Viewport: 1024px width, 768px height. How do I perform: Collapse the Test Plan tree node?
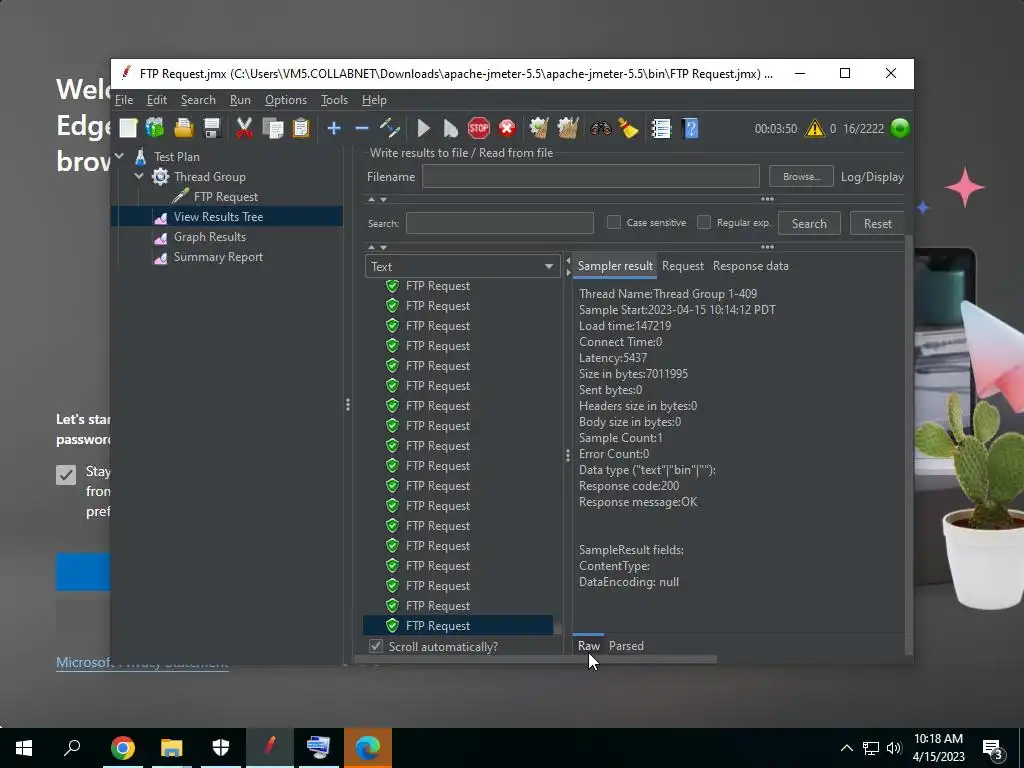click(x=119, y=156)
